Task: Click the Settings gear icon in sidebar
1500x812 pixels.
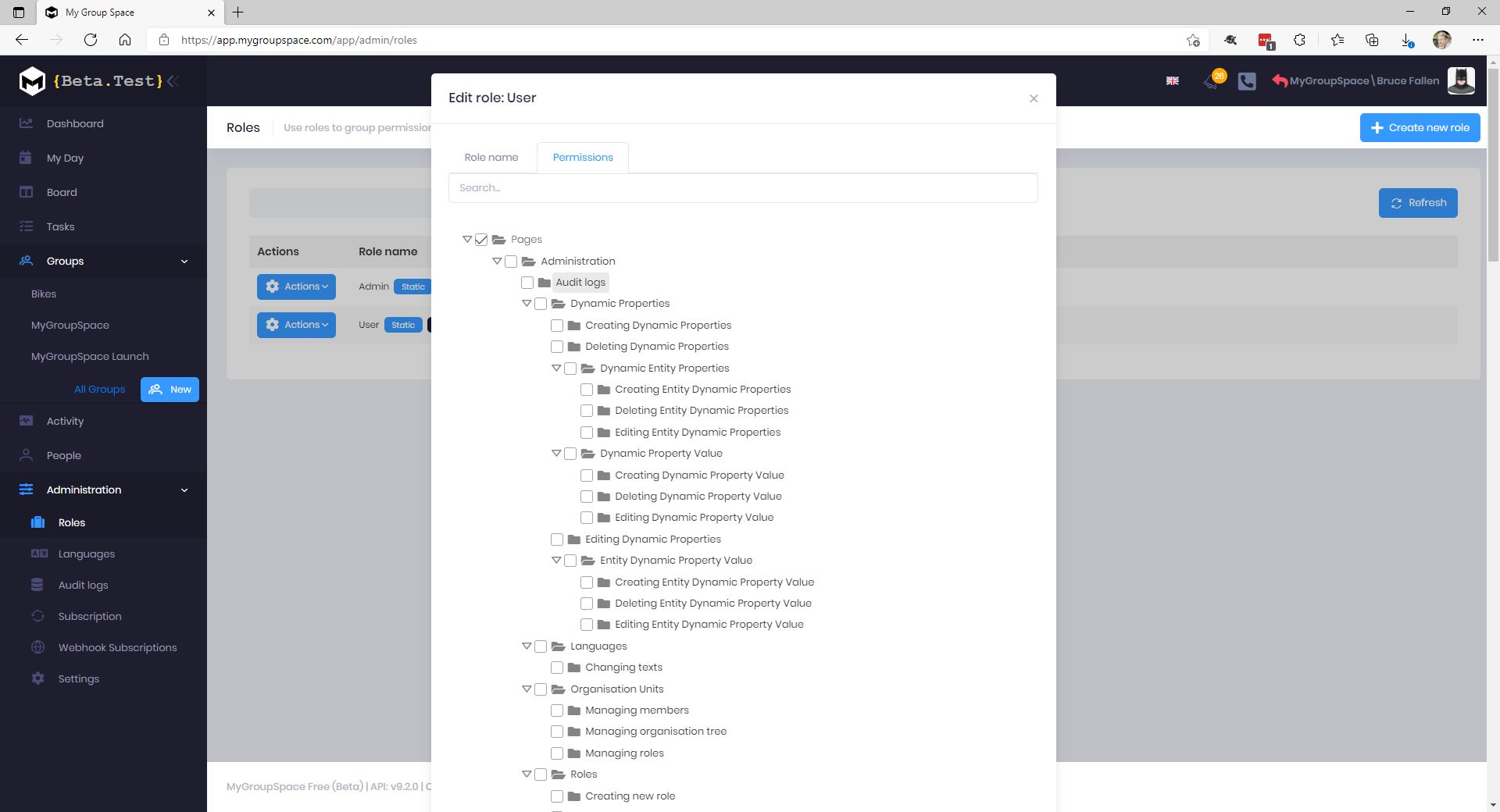Action: point(37,678)
